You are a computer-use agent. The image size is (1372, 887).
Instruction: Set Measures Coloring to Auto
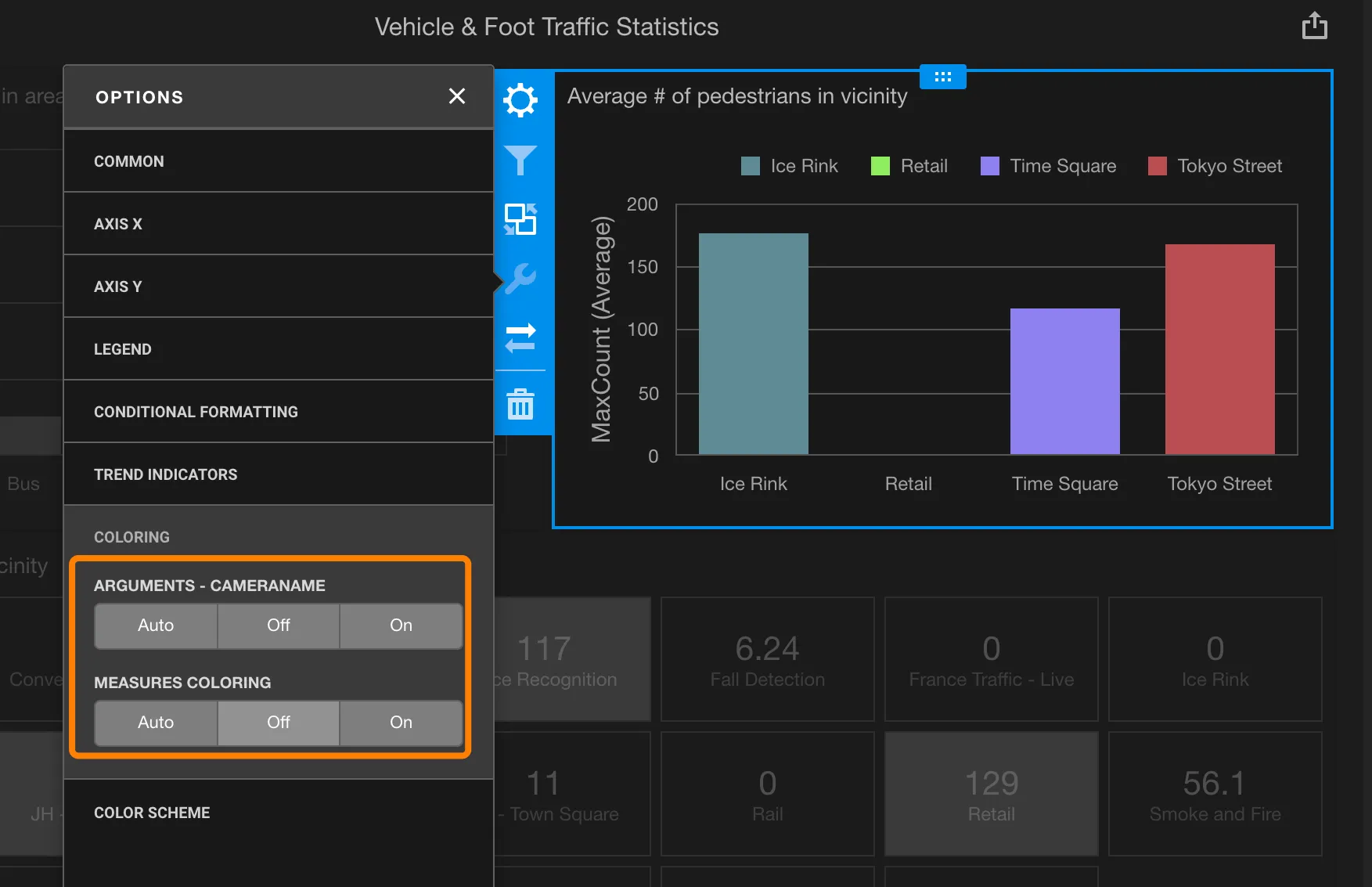[x=156, y=723]
